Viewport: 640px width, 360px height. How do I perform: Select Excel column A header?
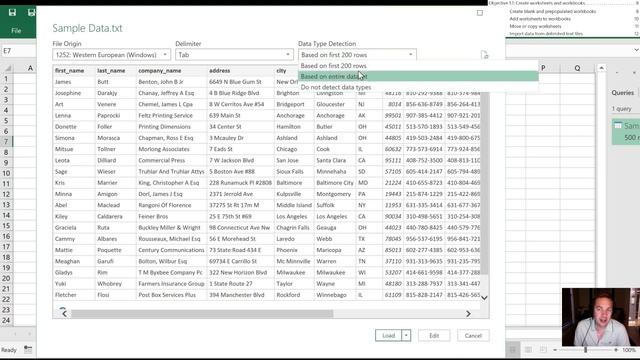[30, 68]
